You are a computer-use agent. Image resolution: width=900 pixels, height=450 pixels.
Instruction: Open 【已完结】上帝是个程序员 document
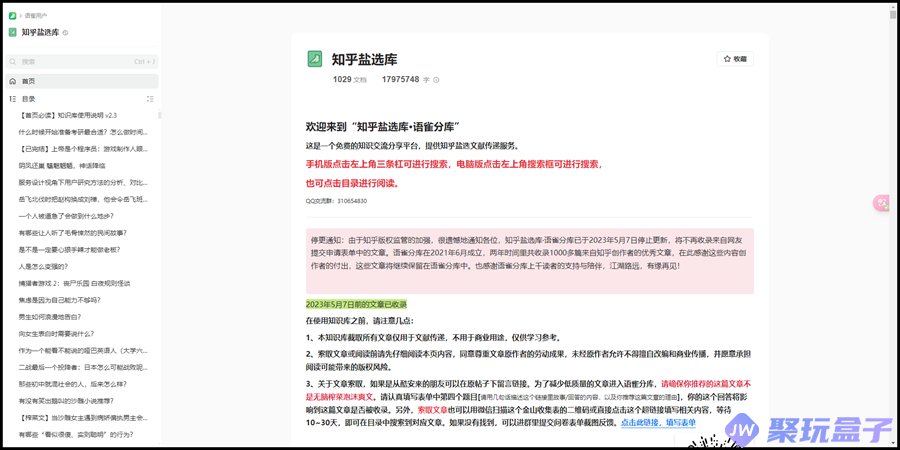coord(83,149)
